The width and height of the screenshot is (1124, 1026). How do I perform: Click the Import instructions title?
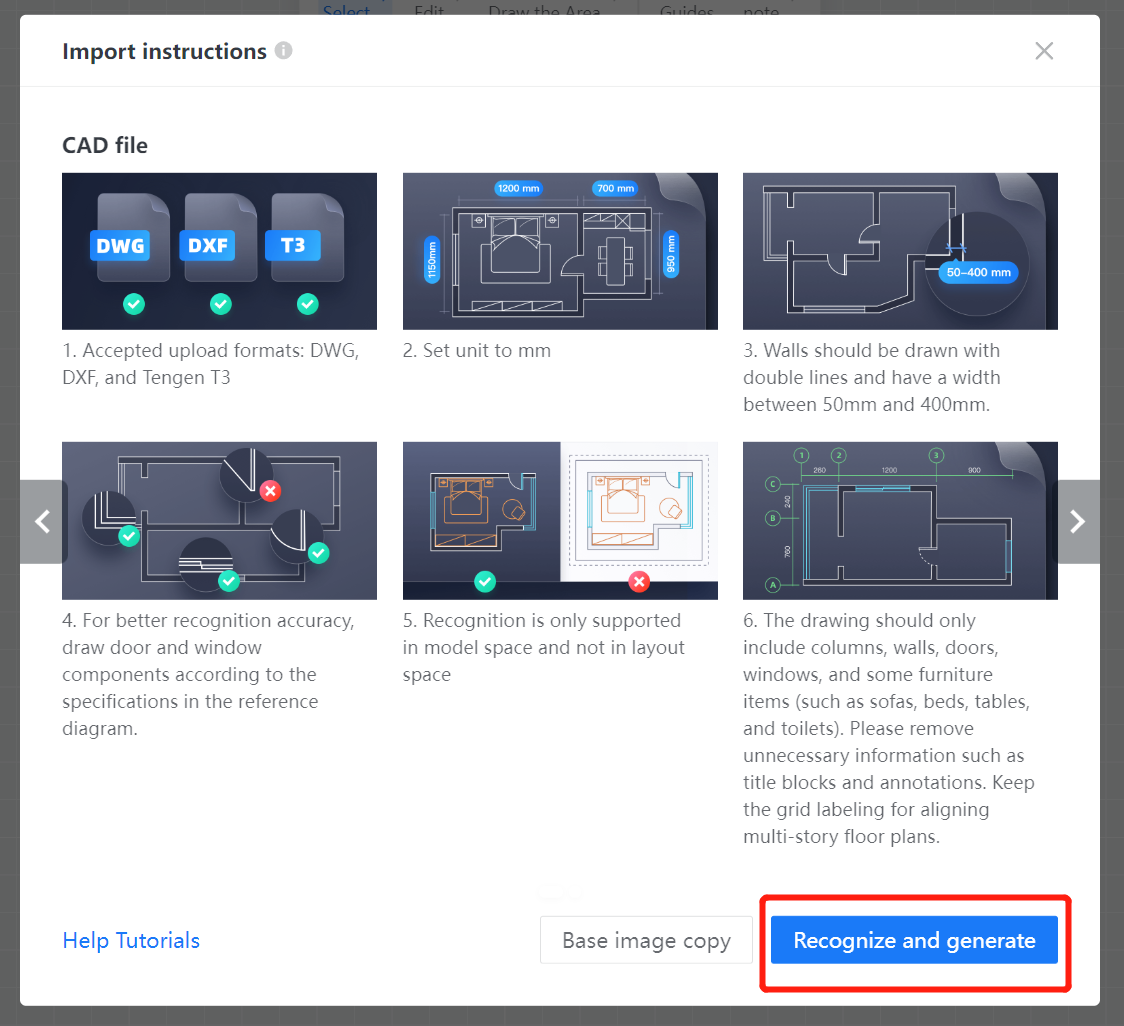(164, 51)
